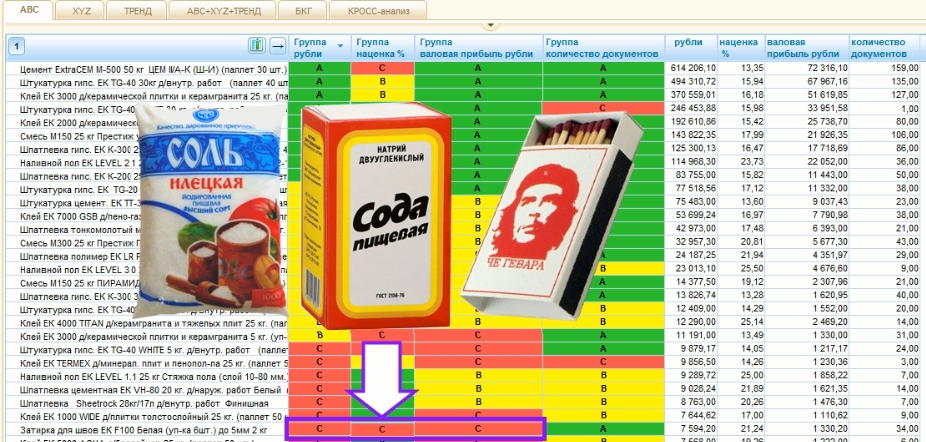Click the value 246 453,88 in рубли
The width and height of the screenshot is (926, 442).
point(694,108)
